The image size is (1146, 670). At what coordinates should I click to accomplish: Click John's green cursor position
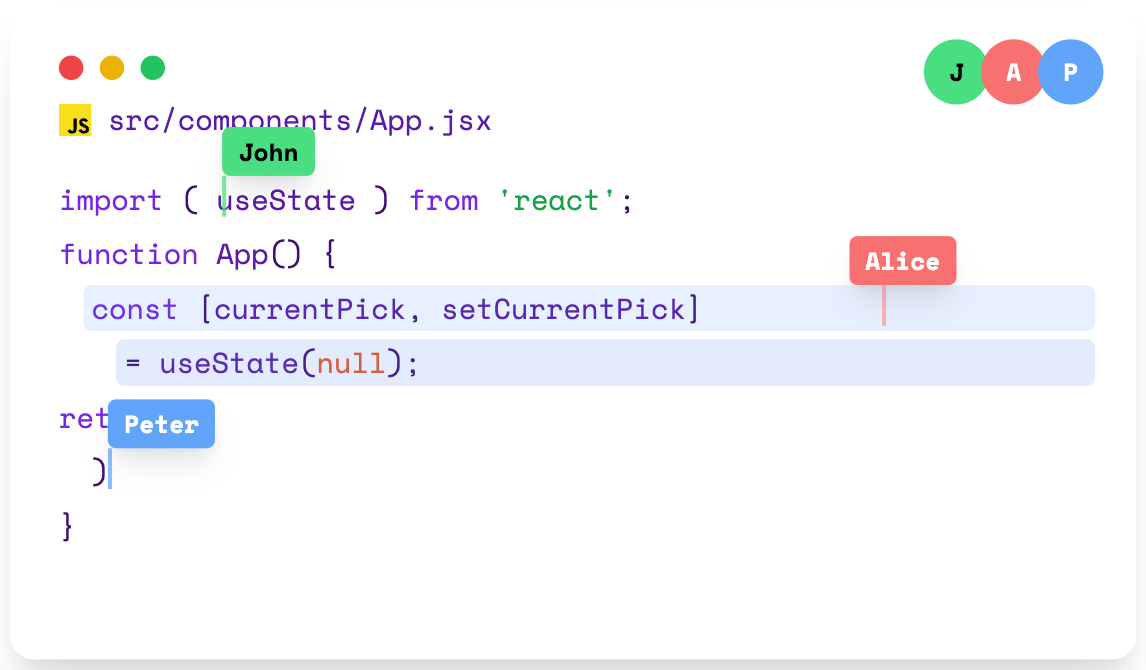224,197
